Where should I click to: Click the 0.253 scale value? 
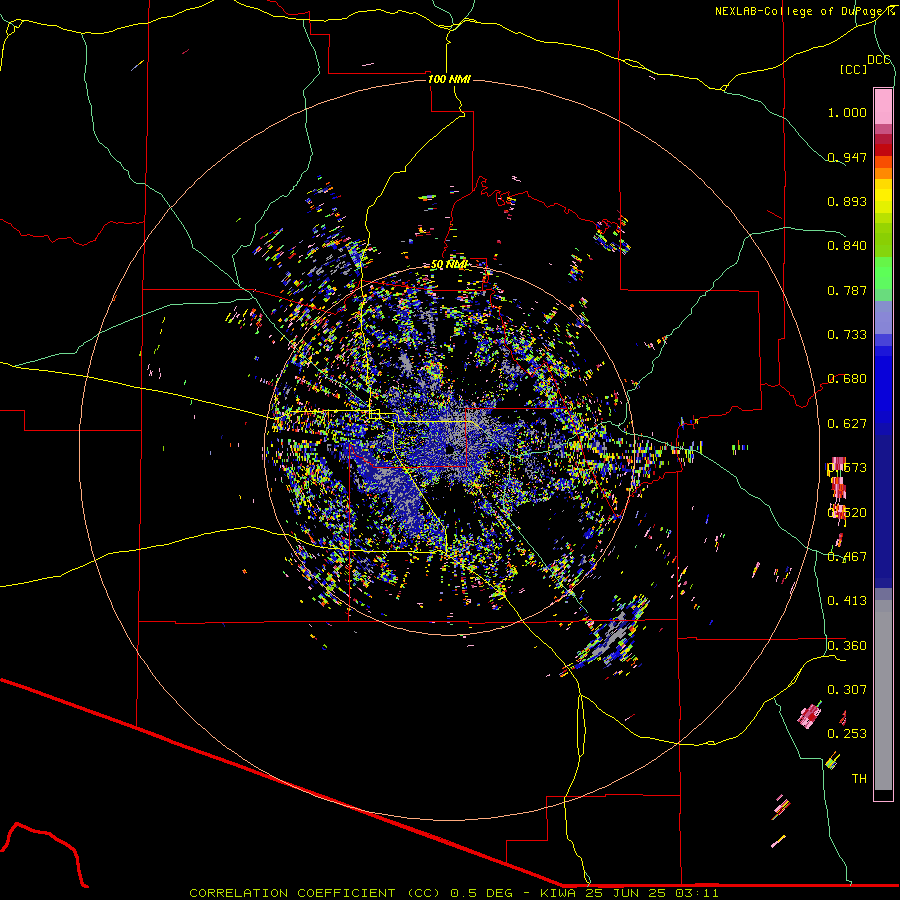coord(847,734)
